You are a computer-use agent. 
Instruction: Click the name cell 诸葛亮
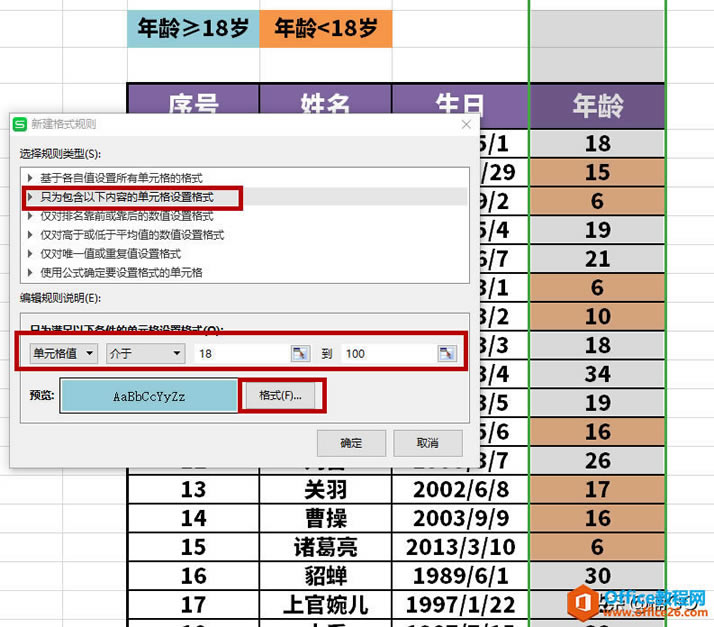325,547
